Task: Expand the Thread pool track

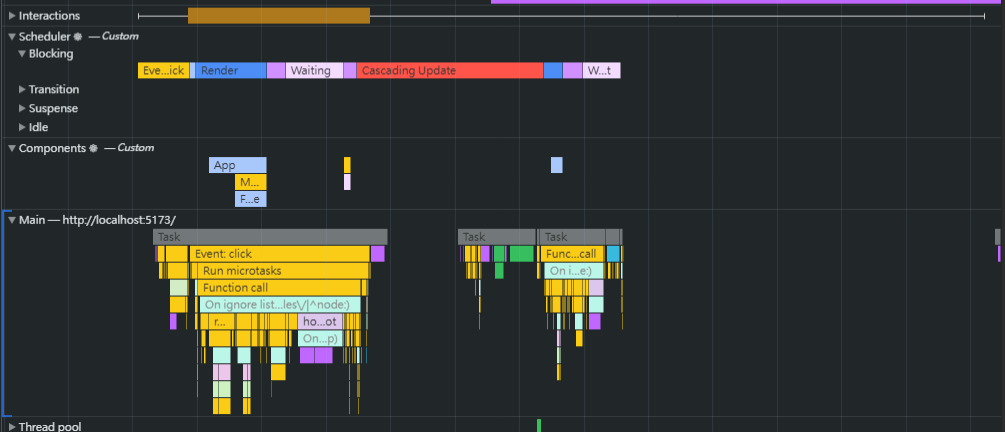Action: pos(11,427)
